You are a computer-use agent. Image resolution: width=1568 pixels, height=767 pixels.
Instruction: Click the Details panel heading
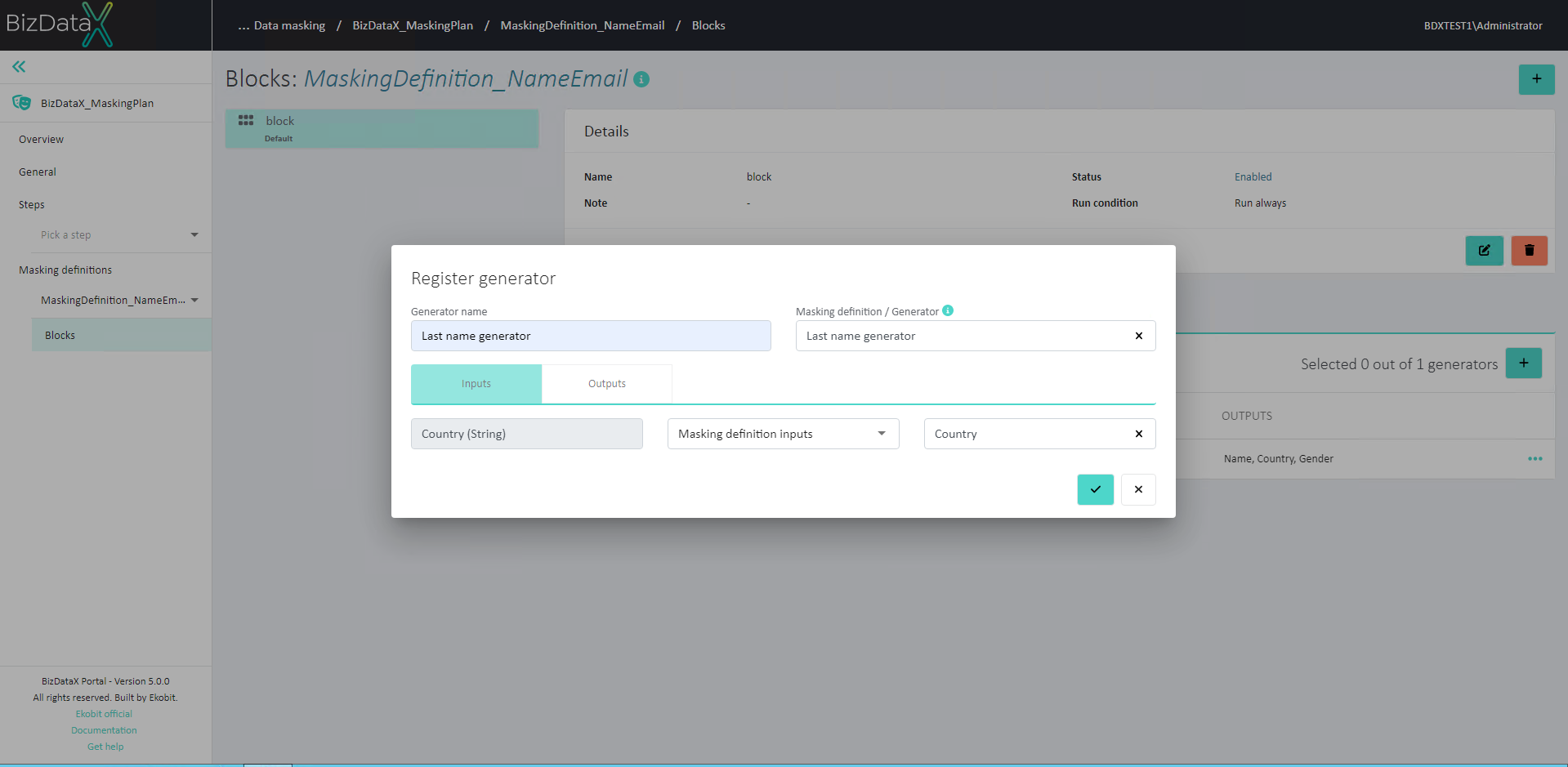(606, 132)
